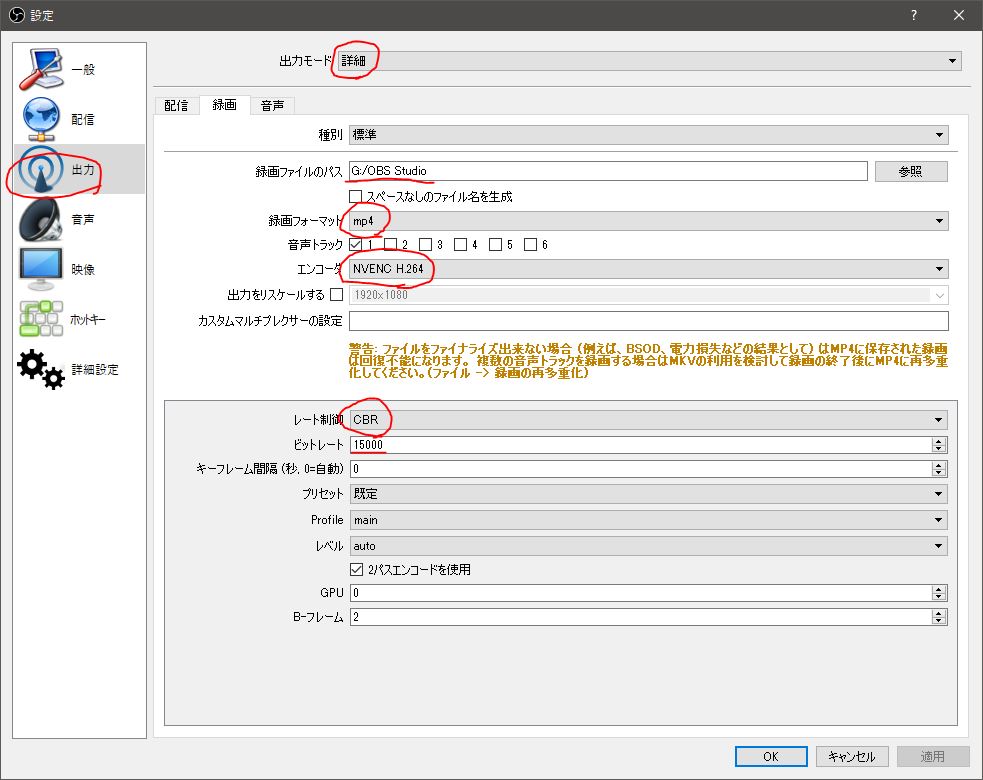Open the 1920x1080 rescale resolution dropdown
Viewport: 983px width, 780px height.
648,295
